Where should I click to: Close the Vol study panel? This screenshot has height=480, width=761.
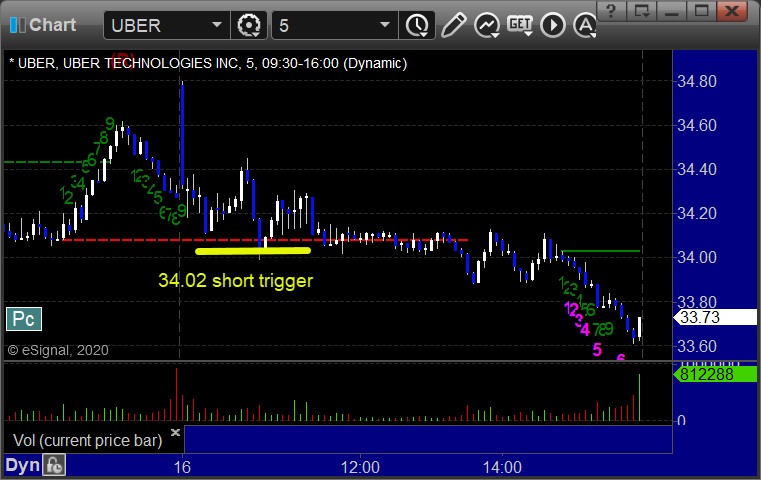click(x=175, y=431)
